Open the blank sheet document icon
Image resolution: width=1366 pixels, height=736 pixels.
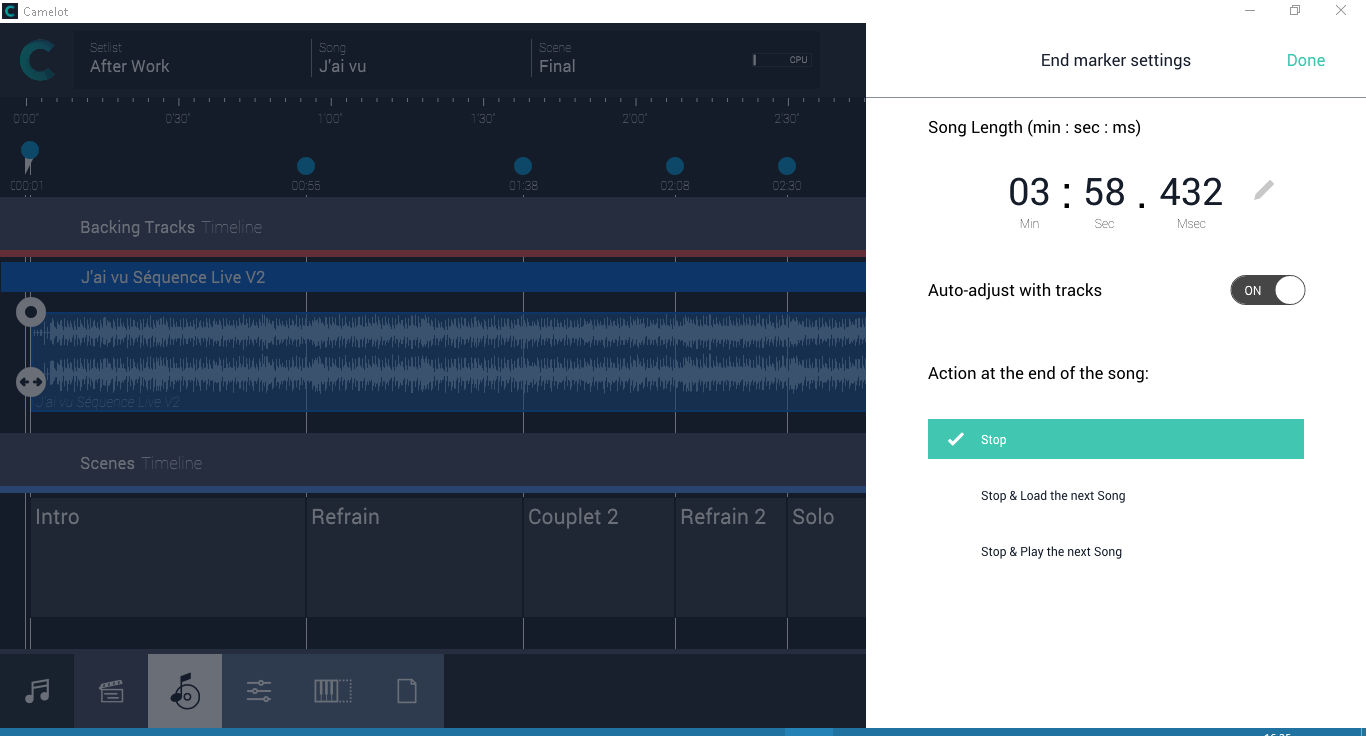tap(407, 691)
